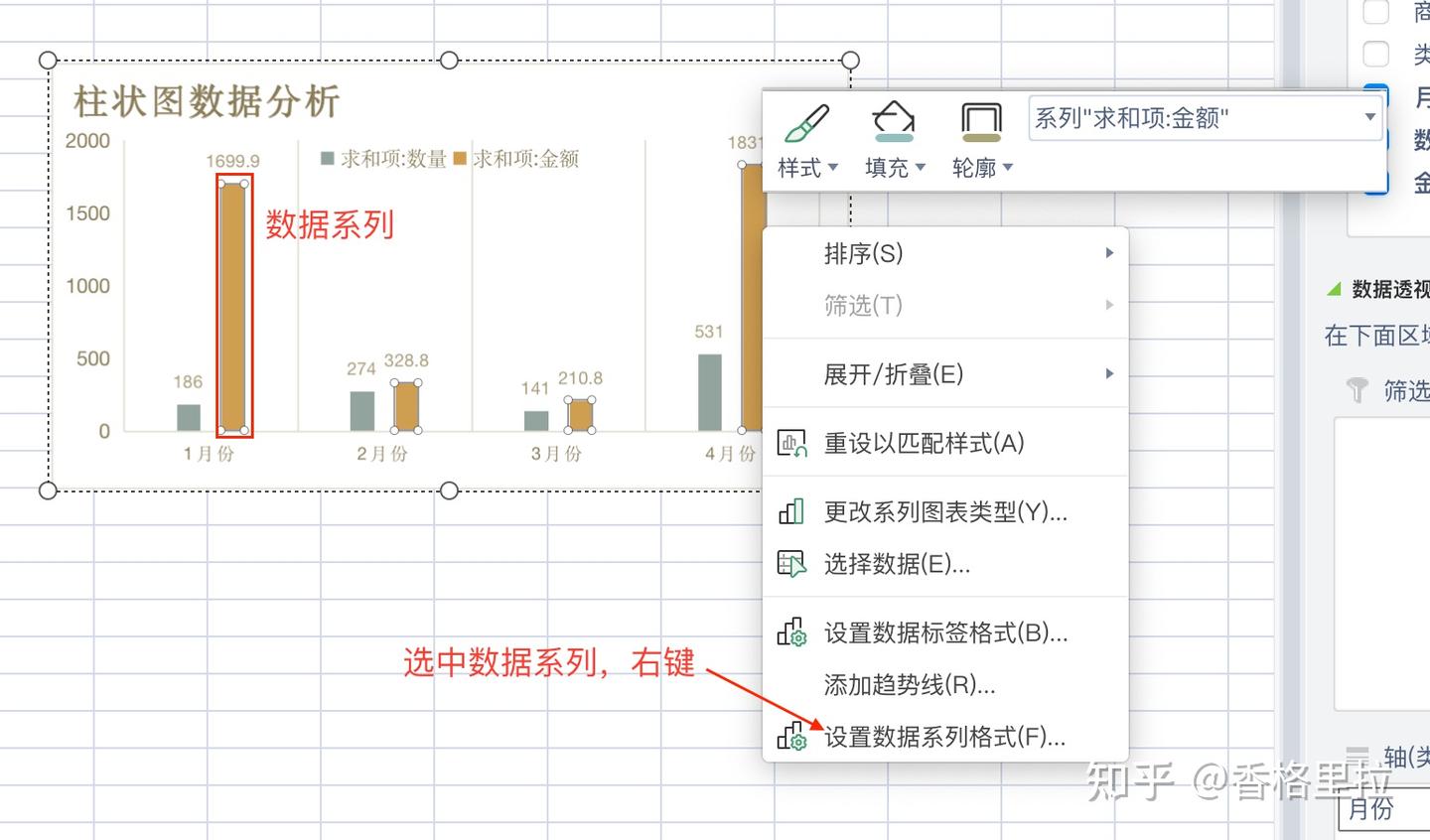This screenshot has width=1430, height=840.
Task: Collapse the 数据透视 section with its green triangle
Action: click(1335, 289)
